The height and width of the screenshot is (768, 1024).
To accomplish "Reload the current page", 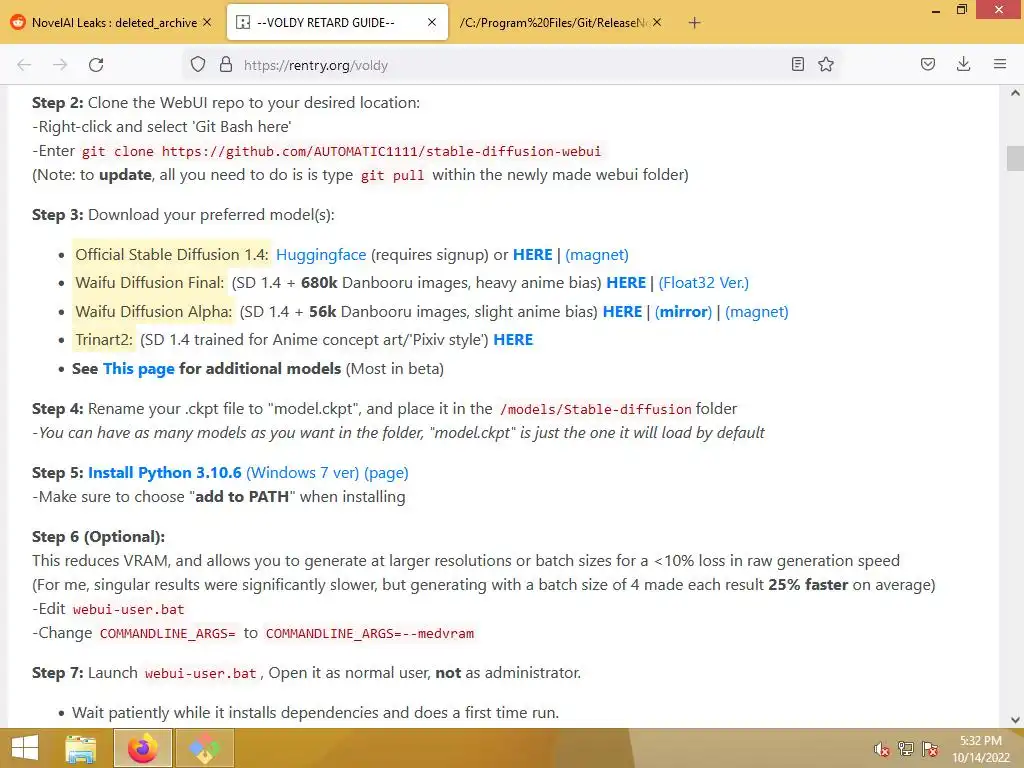I will [x=96, y=65].
